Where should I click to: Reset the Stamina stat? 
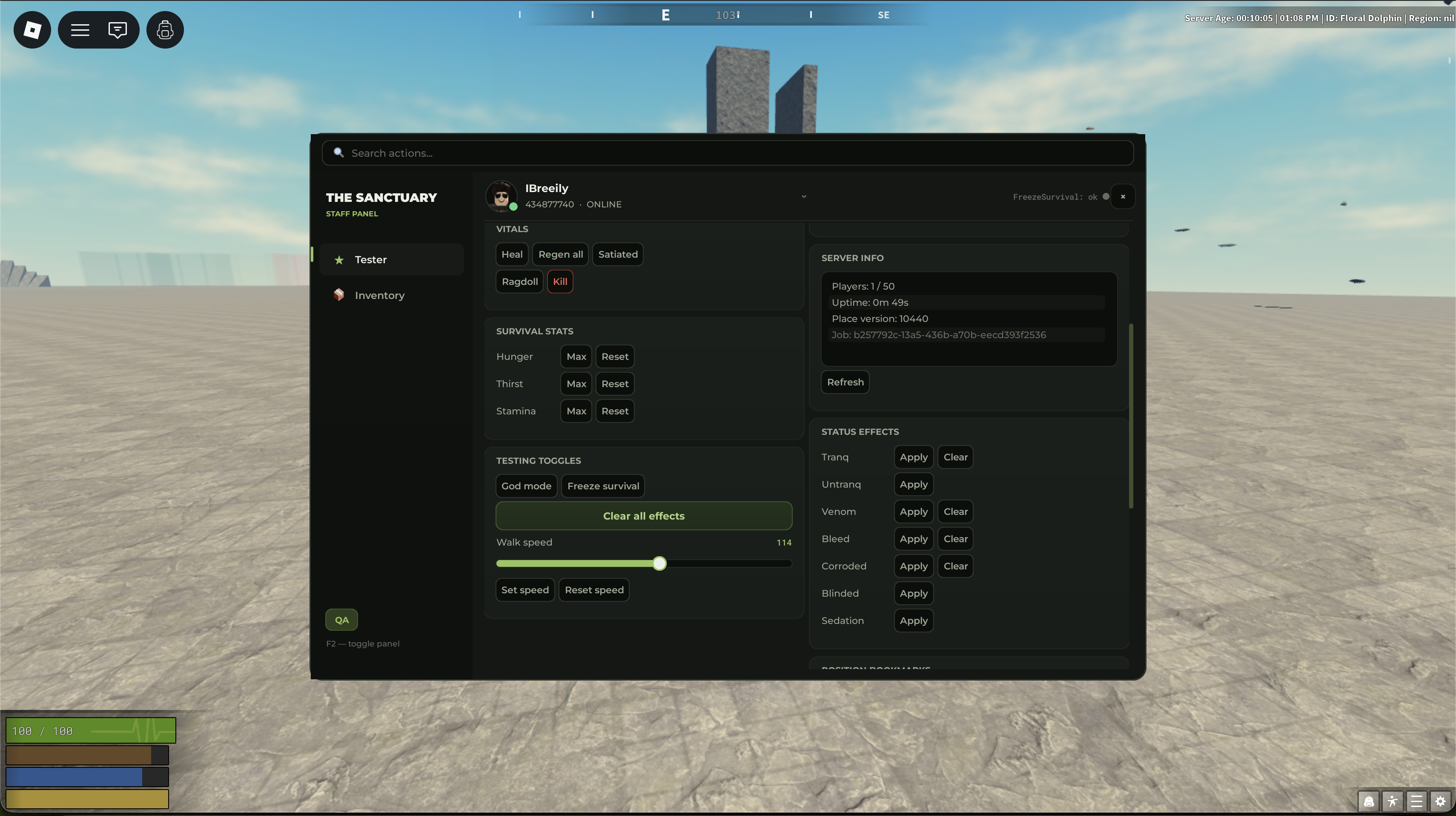coord(615,411)
